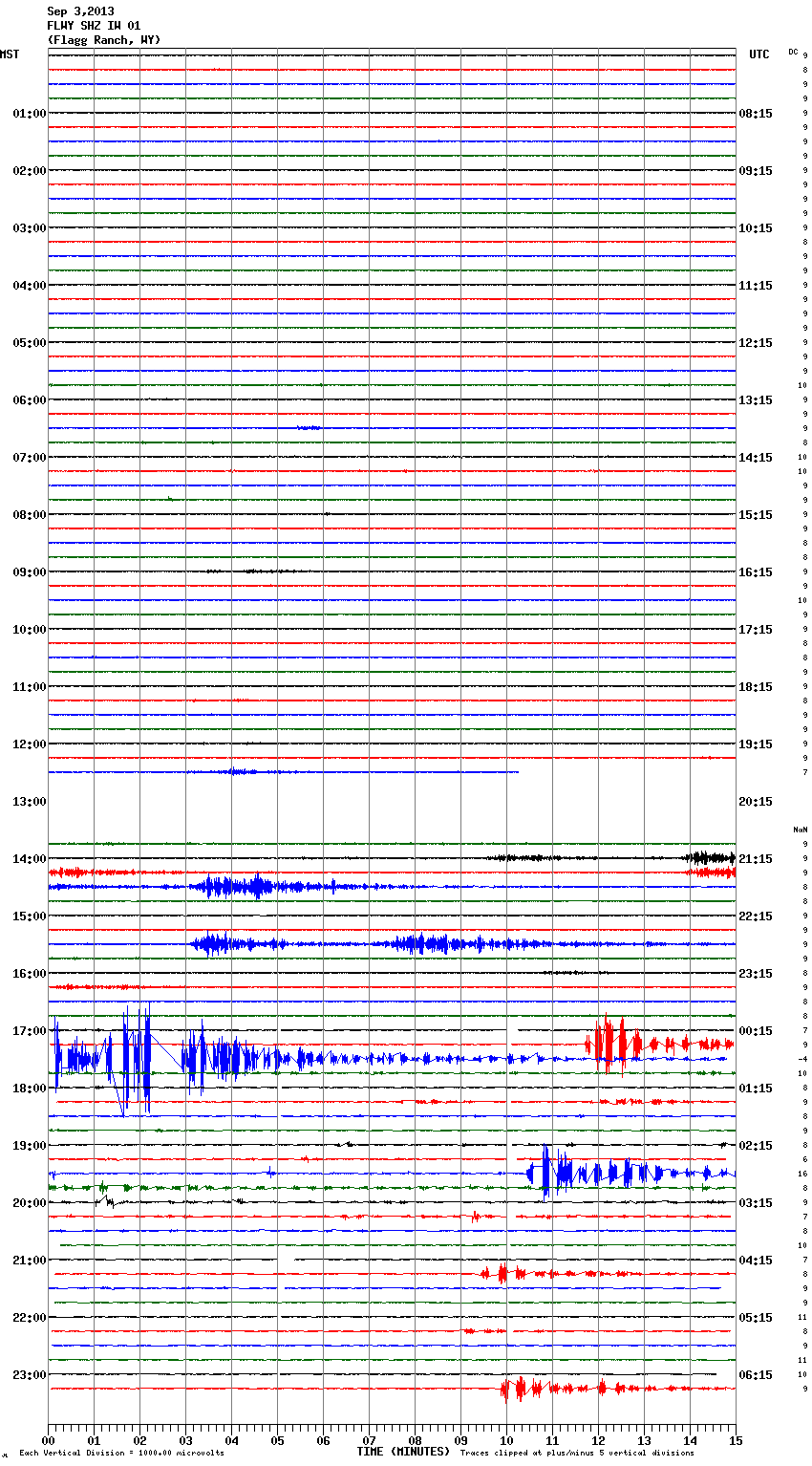Click the red burst on the 21:15 MST trace

pyautogui.click(x=503, y=1274)
